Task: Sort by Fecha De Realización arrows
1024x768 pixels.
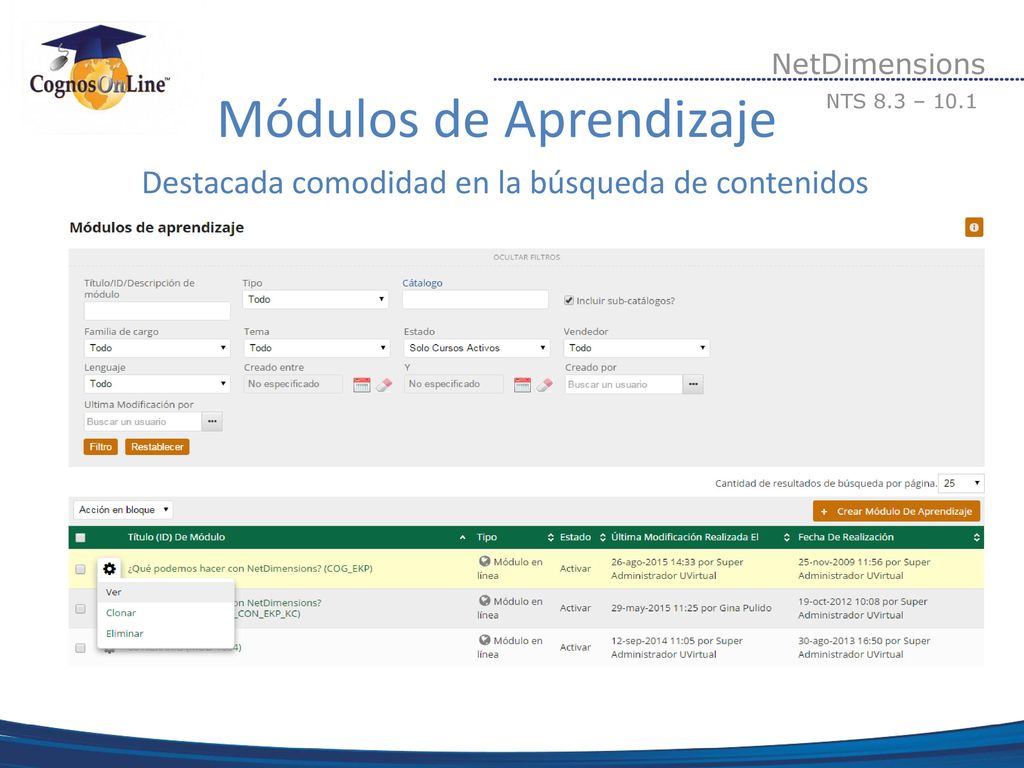Action: click(x=976, y=537)
